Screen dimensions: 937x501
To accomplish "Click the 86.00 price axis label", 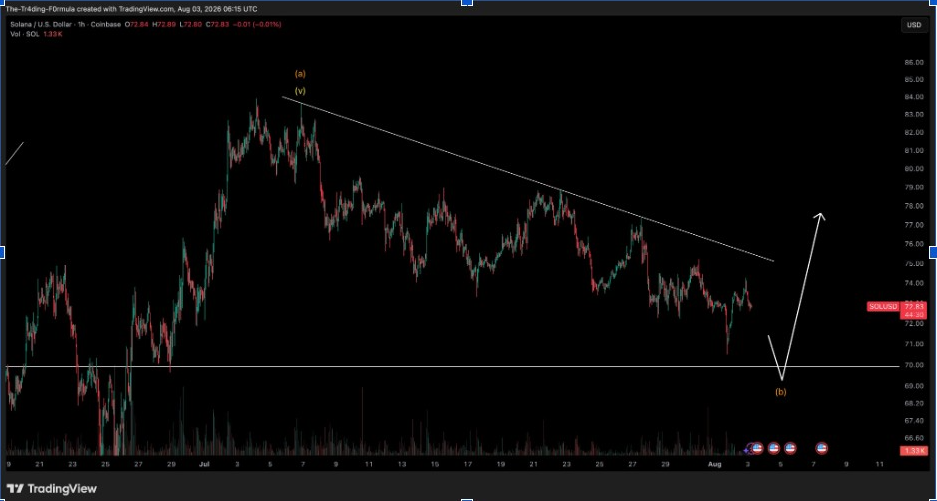I will [x=915, y=62].
